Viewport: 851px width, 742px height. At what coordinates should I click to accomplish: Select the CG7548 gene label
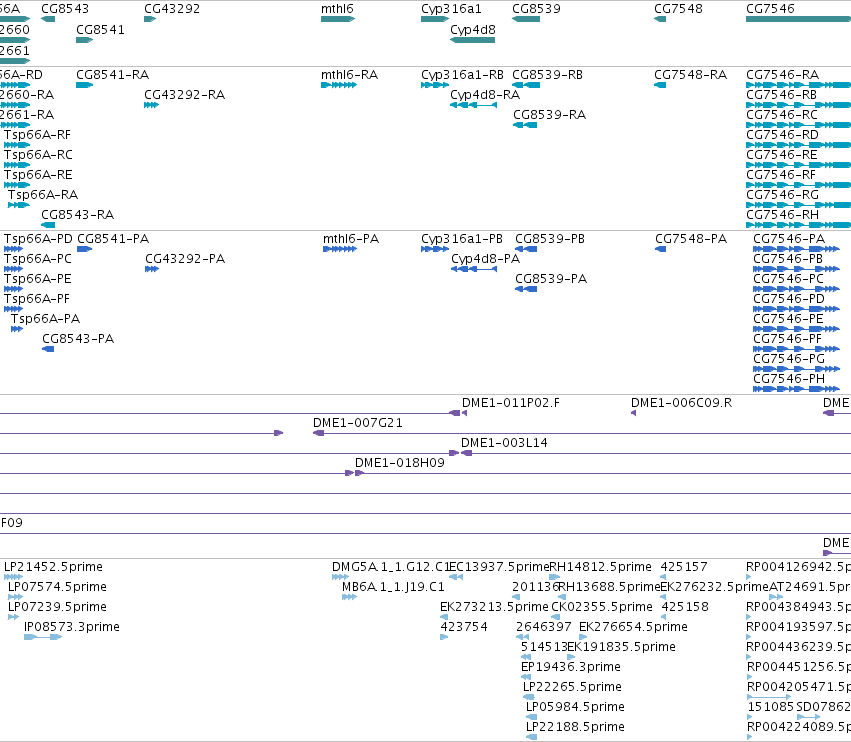(678, 9)
